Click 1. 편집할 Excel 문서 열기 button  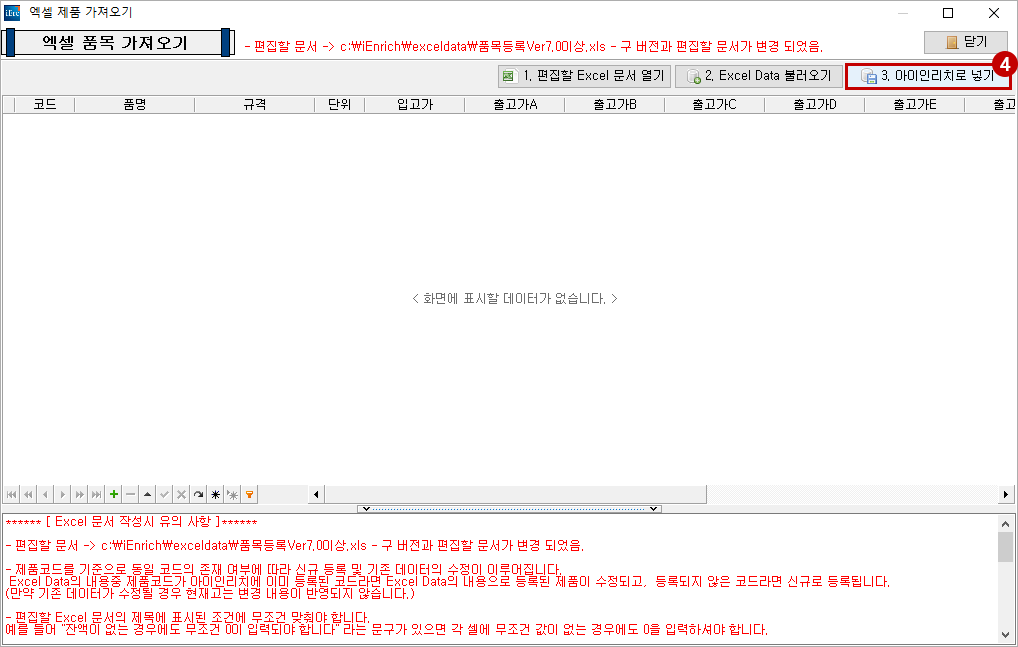coord(584,76)
